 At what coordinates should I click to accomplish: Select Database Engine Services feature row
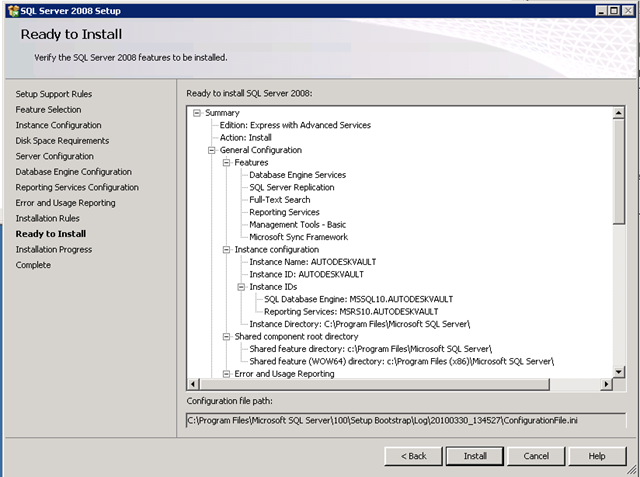(x=298, y=175)
